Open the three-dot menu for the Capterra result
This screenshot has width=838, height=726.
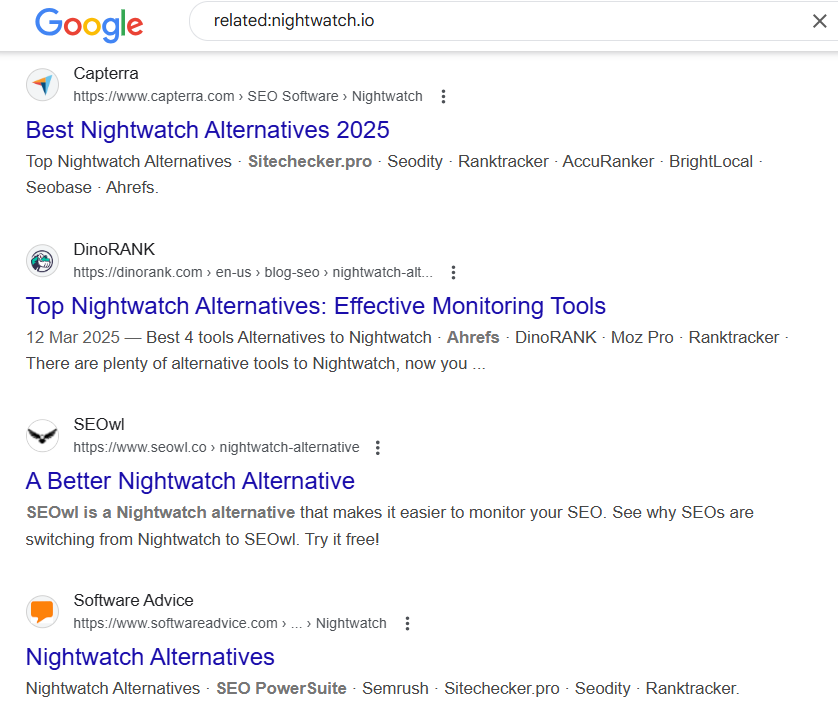click(x=443, y=96)
